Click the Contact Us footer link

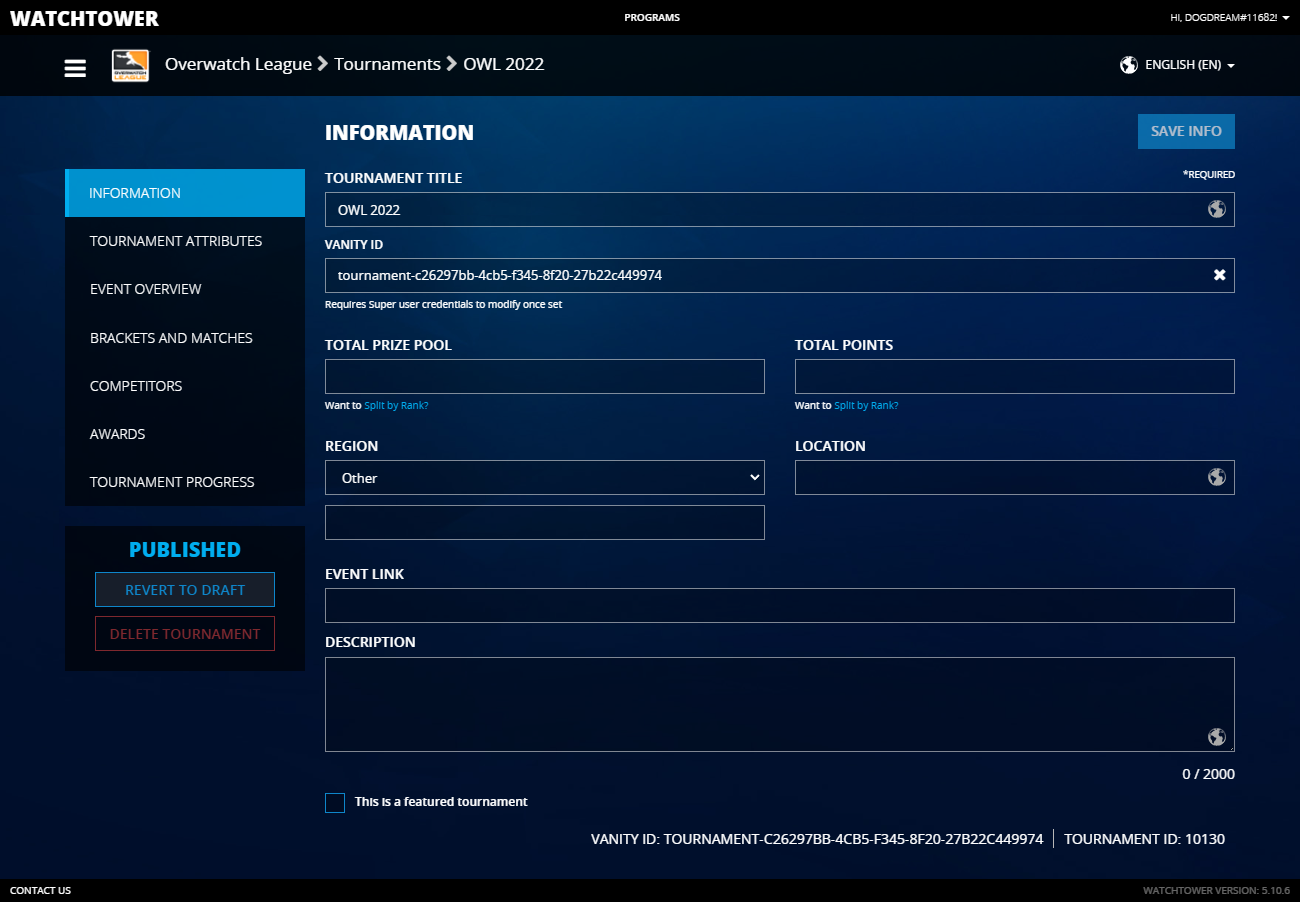coord(40,891)
